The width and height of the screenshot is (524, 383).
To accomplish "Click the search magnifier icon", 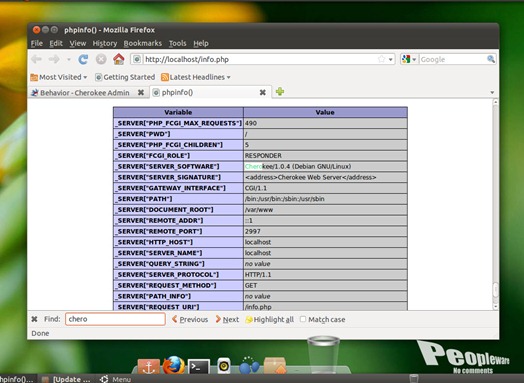I will pos(491,59).
